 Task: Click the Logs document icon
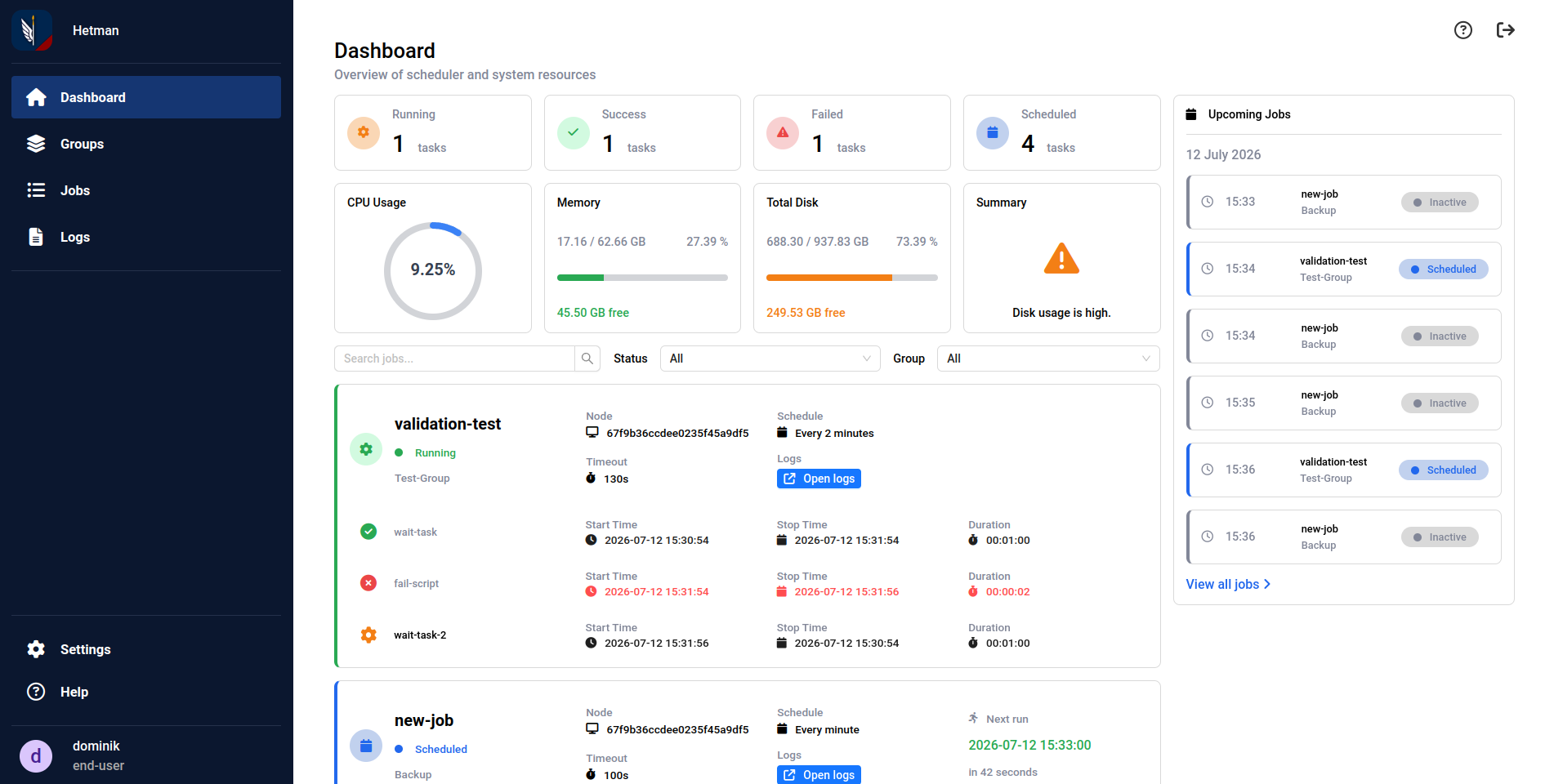(x=36, y=237)
